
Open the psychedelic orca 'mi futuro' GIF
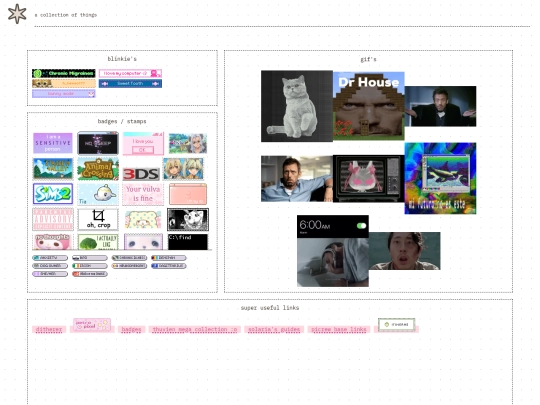(440, 178)
